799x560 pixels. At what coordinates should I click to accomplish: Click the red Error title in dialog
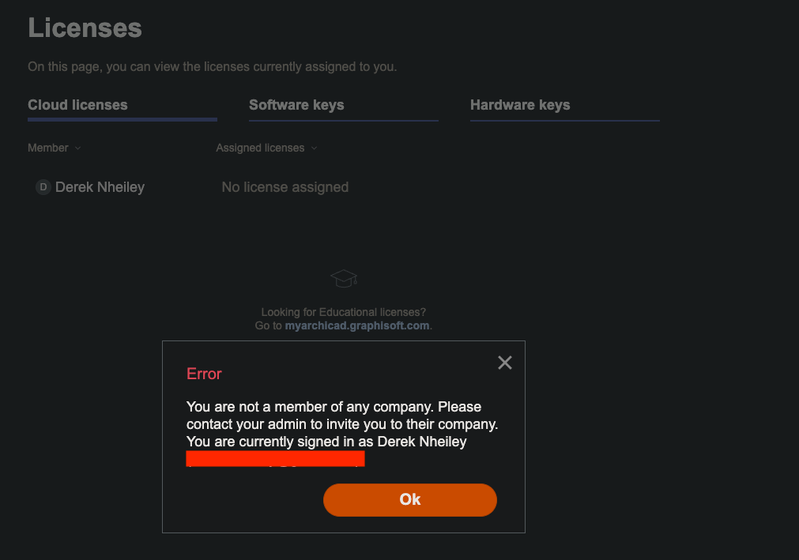pos(204,374)
